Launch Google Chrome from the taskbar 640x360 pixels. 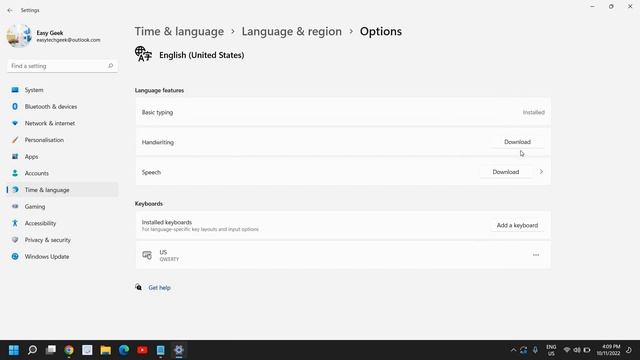69,350
